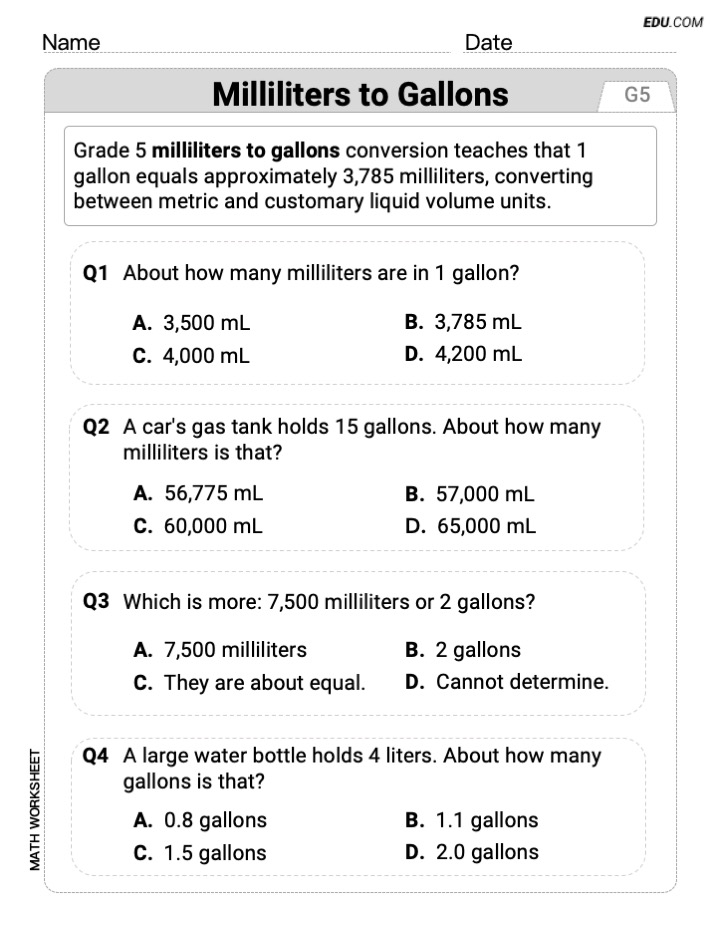Screen dimensions: 720x932
Task: Pick Q4 answer A. 0.8 gallons
Action: (x=200, y=820)
